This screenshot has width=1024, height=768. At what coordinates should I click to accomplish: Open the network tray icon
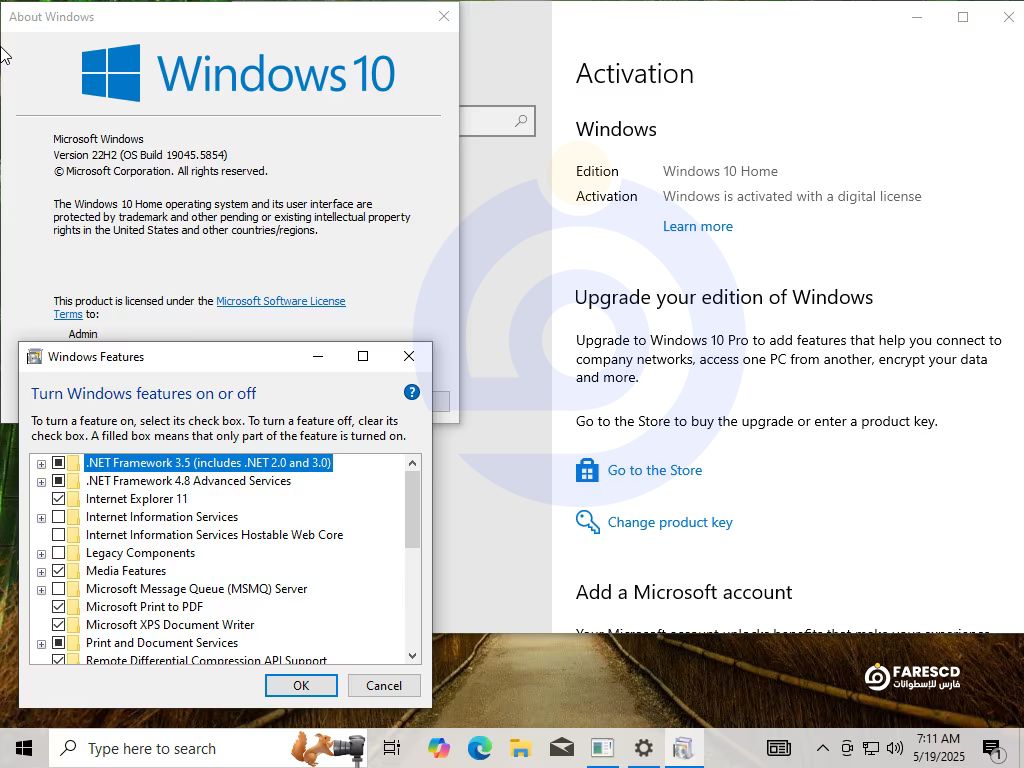tap(871, 748)
